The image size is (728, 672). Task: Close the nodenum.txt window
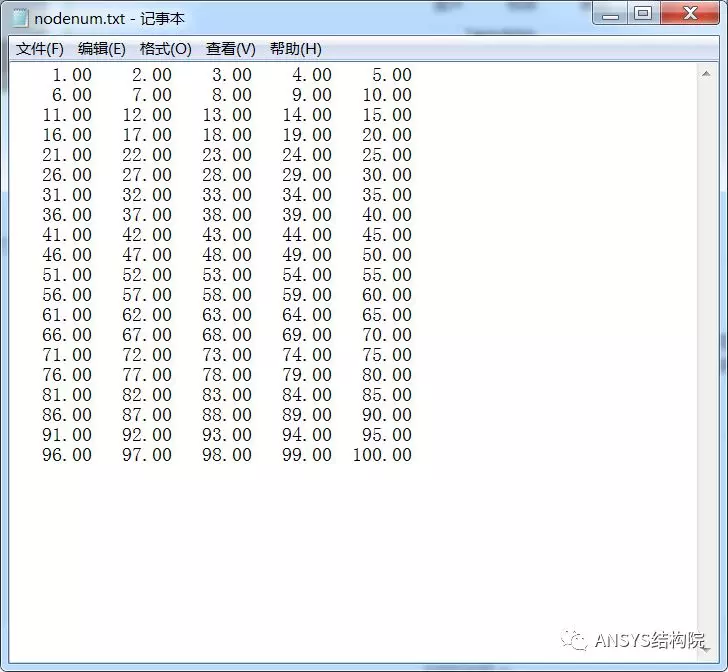(690, 14)
